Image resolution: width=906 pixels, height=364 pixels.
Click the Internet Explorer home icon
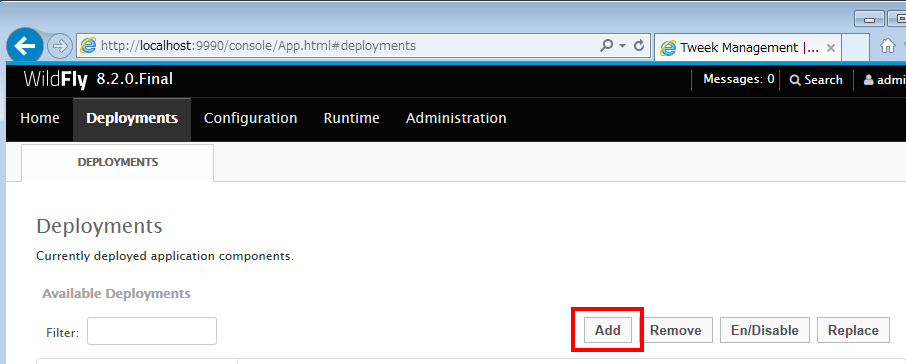888,46
